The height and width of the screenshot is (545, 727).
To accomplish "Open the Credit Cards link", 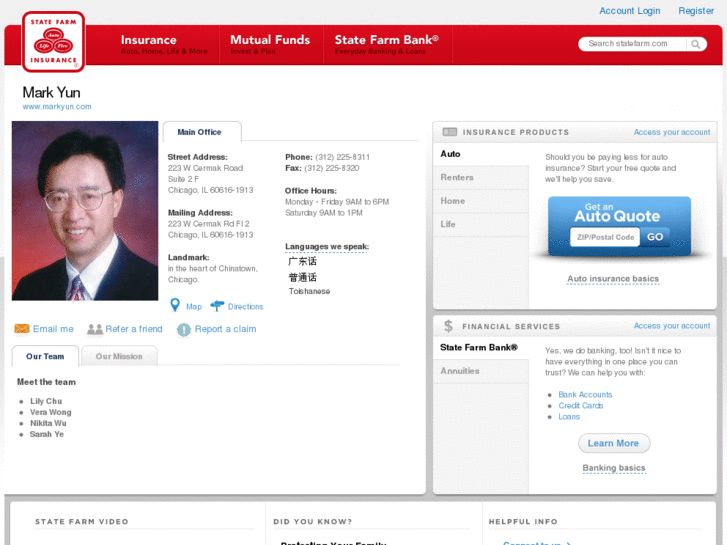I will coord(580,406).
